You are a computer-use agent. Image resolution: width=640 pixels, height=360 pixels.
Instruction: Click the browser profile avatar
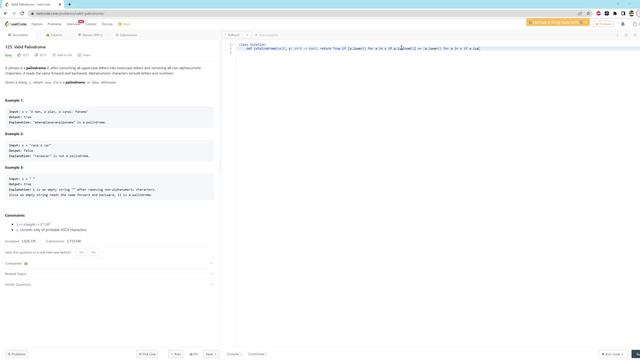pos(631,13)
